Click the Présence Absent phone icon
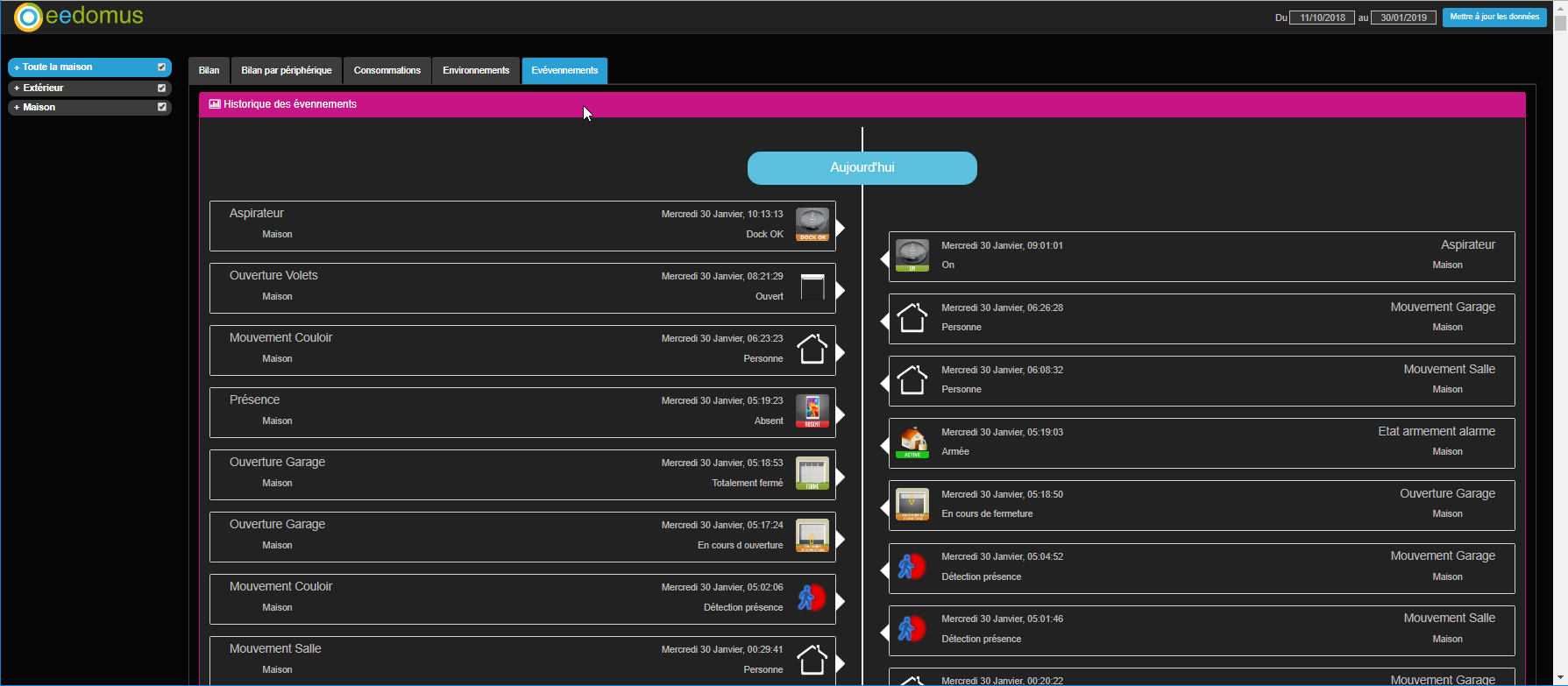The image size is (1568, 686). (812, 411)
